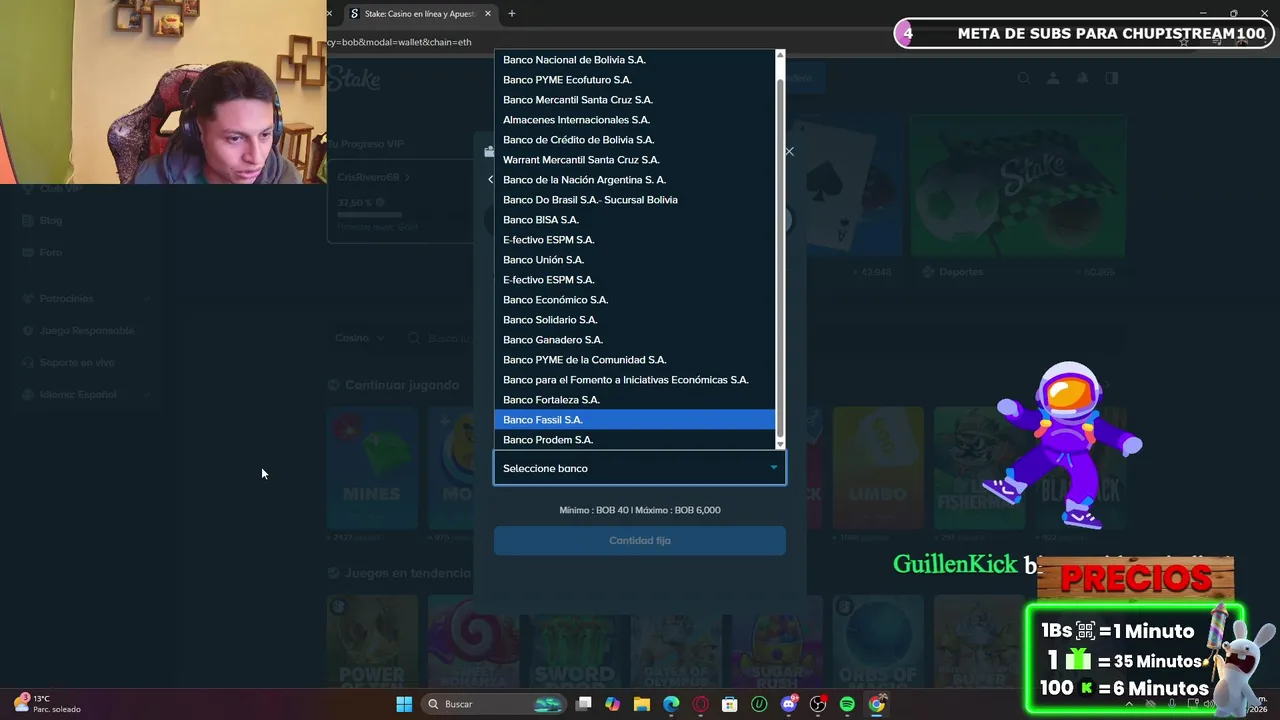Open Opera browser from the taskbar
1280x720 pixels.
coord(700,704)
